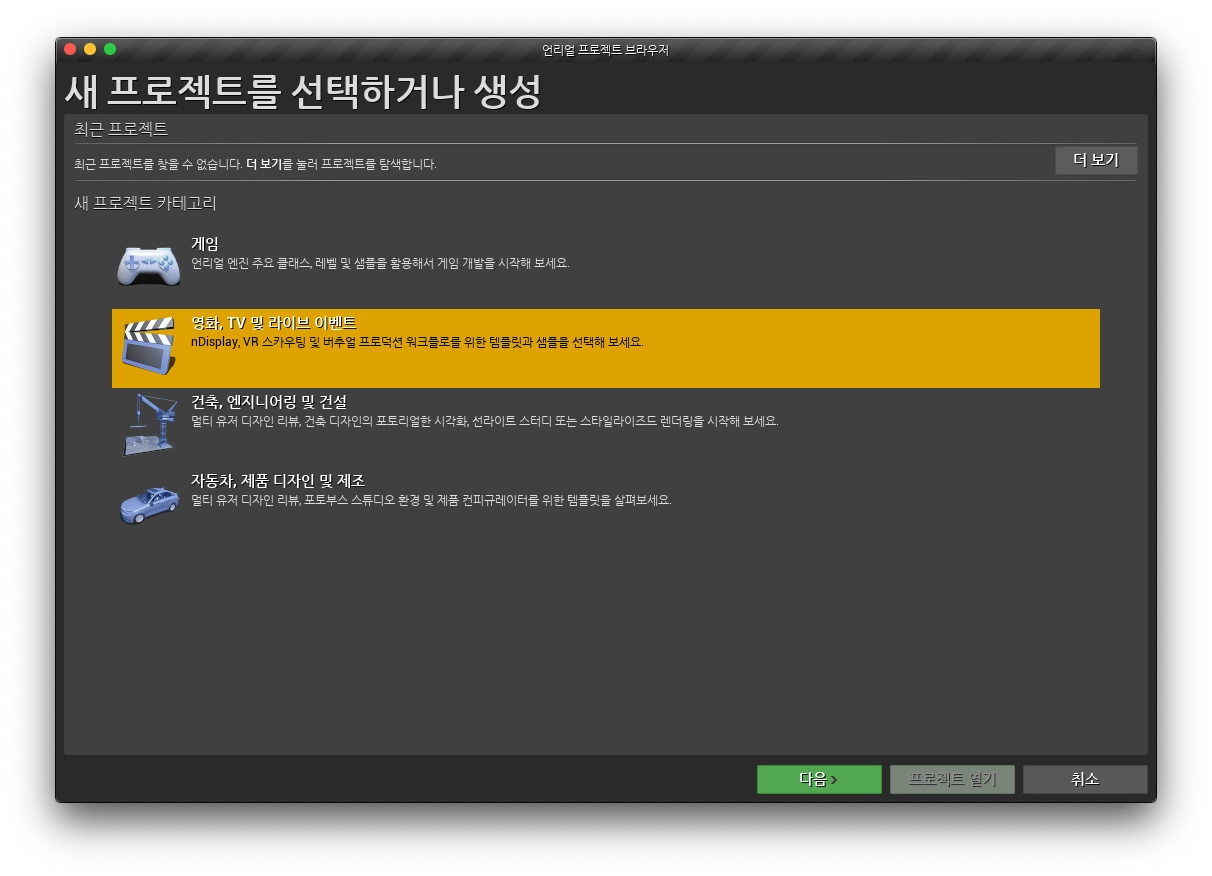1212x876 pixels.
Task: Pick the blue car icon for 자동차 category
Action: [x=150, y=503]
